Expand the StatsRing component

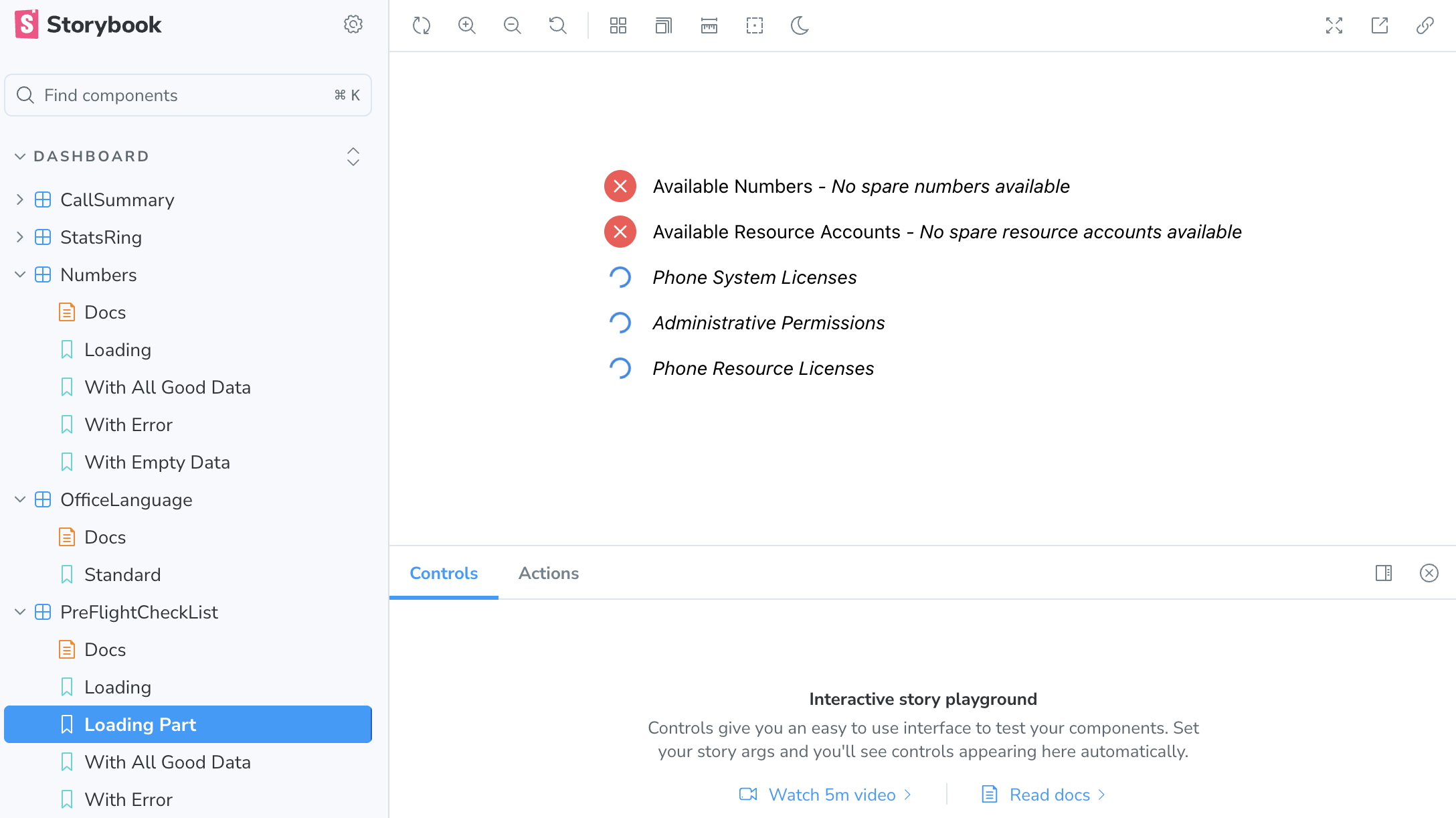point(20,237)
